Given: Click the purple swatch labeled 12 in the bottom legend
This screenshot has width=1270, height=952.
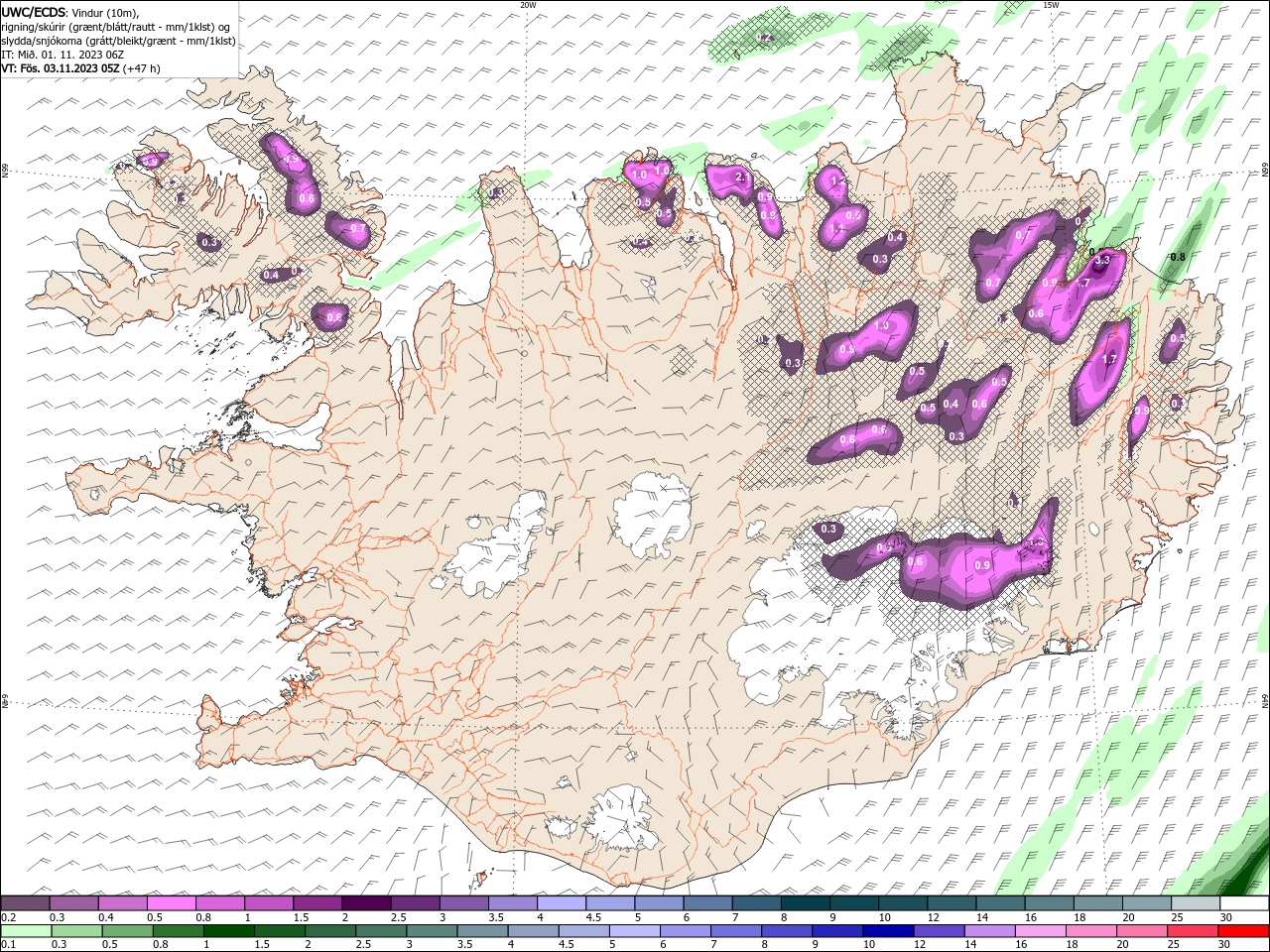Looking at the screenshot, I should [938, 931].
